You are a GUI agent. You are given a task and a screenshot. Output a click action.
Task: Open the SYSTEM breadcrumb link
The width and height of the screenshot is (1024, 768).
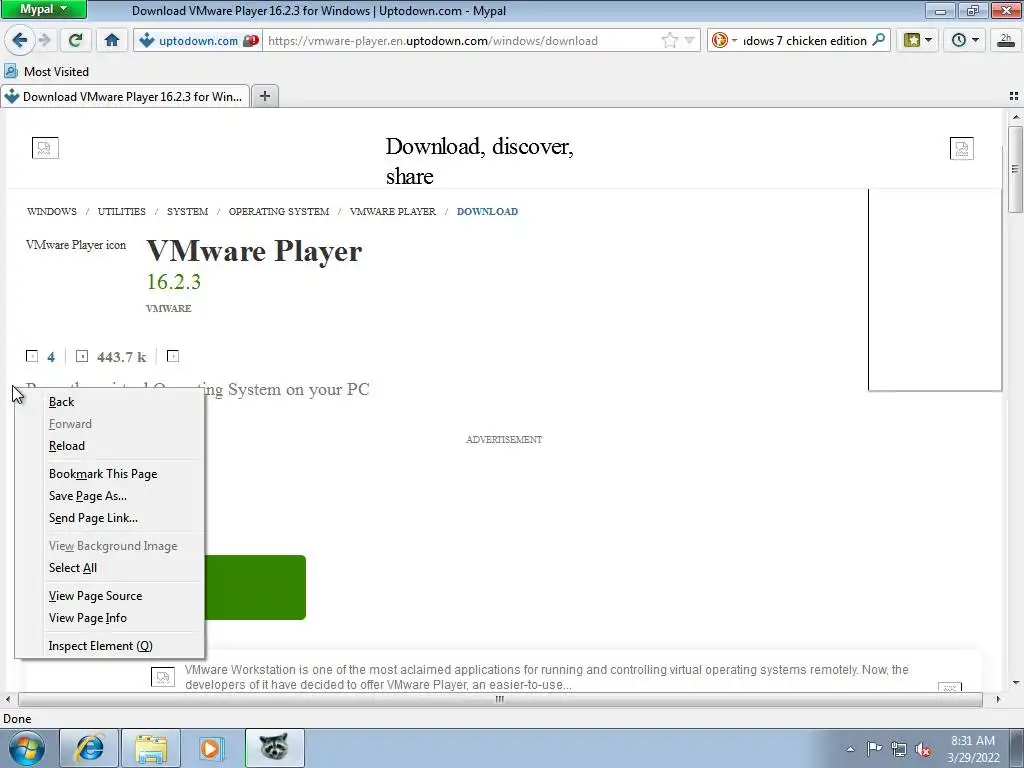187,212
